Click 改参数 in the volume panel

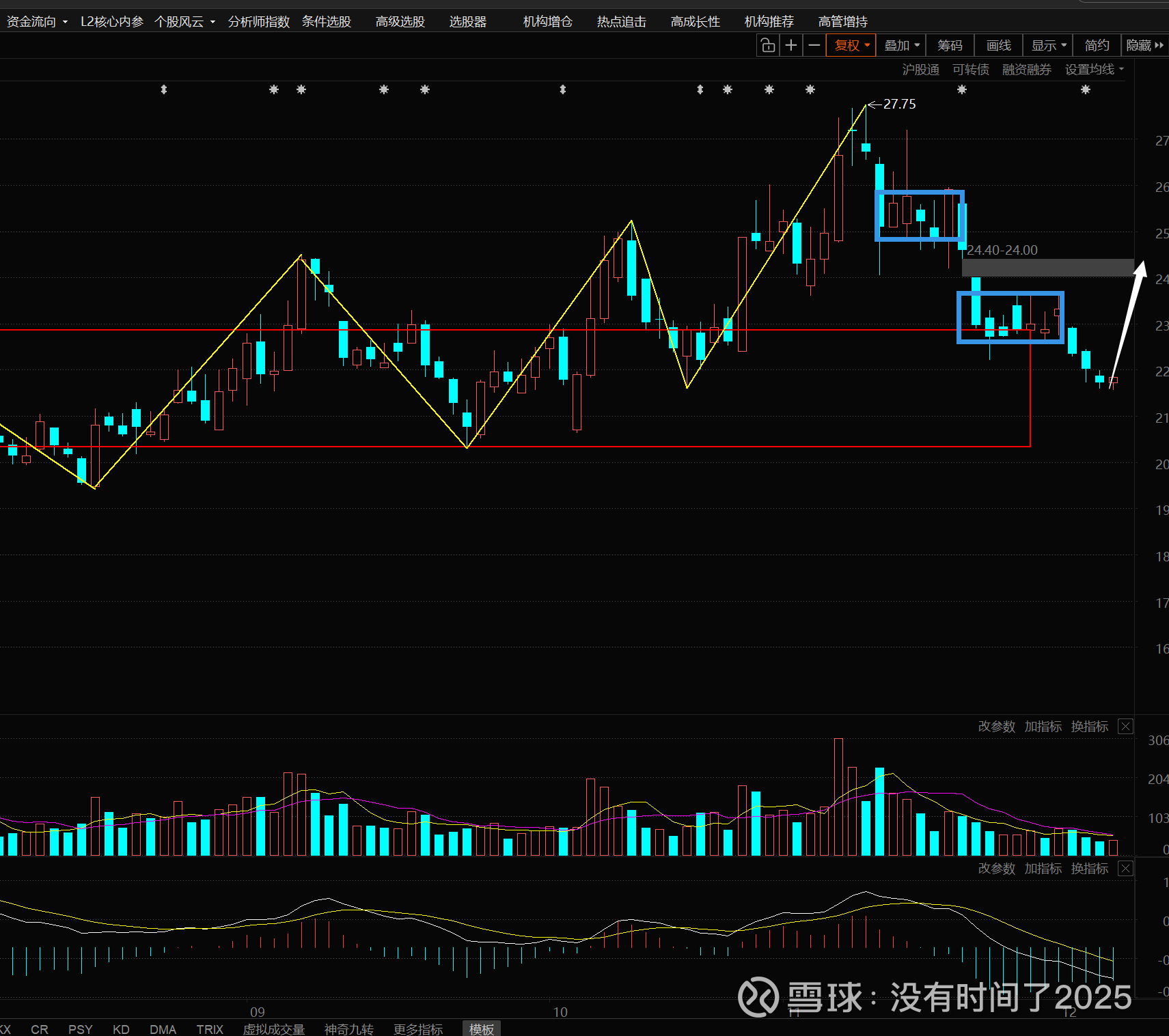pos(997,727)
